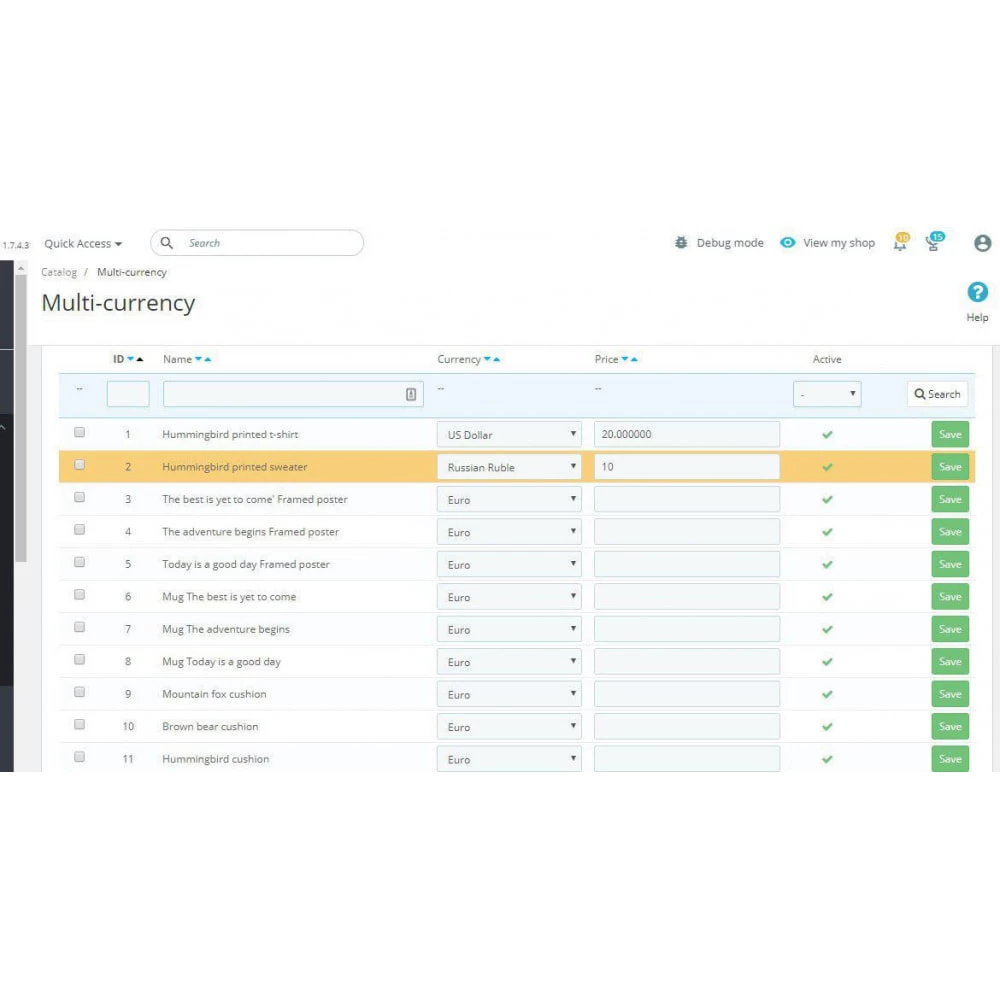Click the Multi-currency breadcrumb

[x=132, y=272]
